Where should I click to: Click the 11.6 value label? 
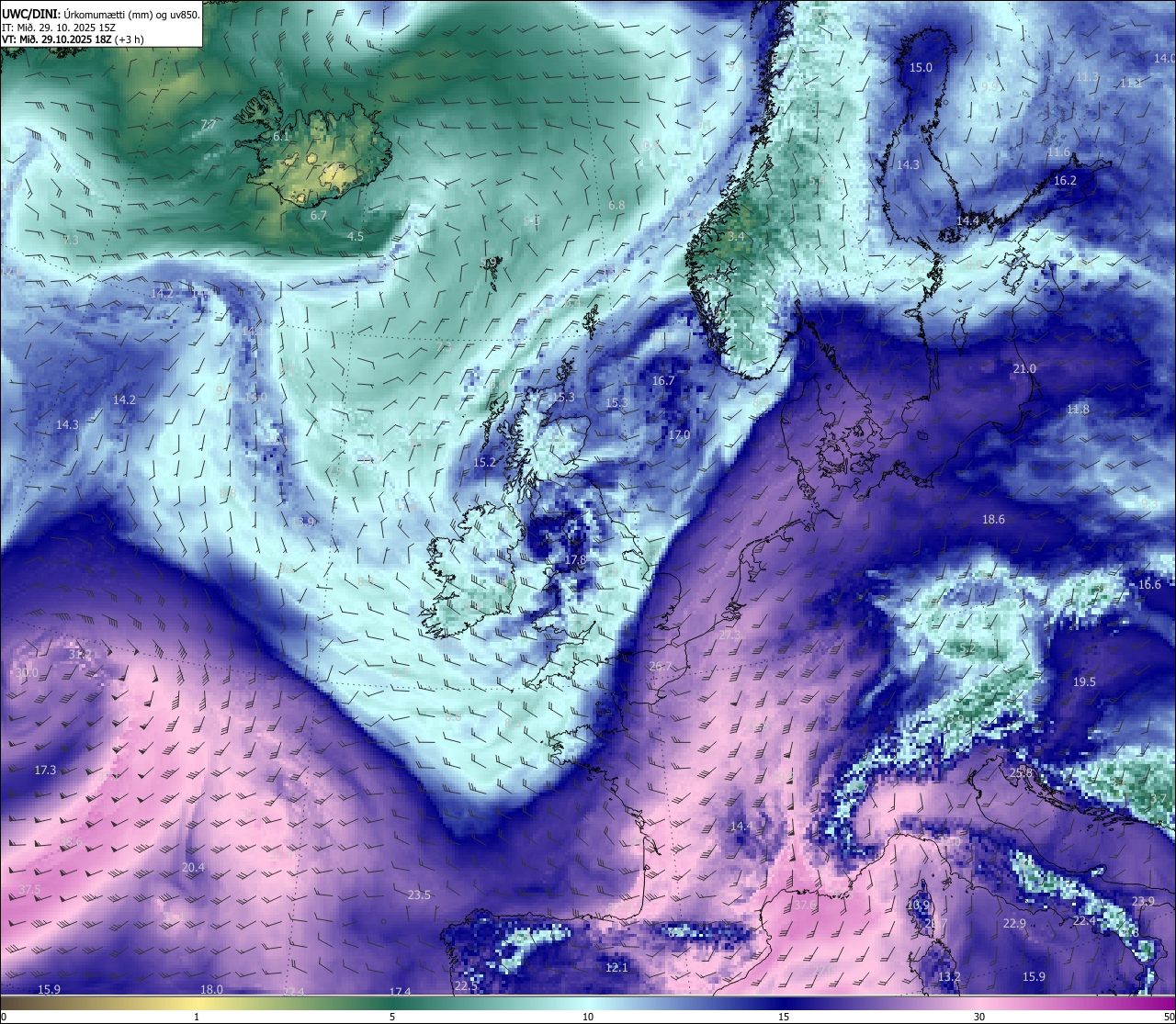click(x=1058, y=152)
